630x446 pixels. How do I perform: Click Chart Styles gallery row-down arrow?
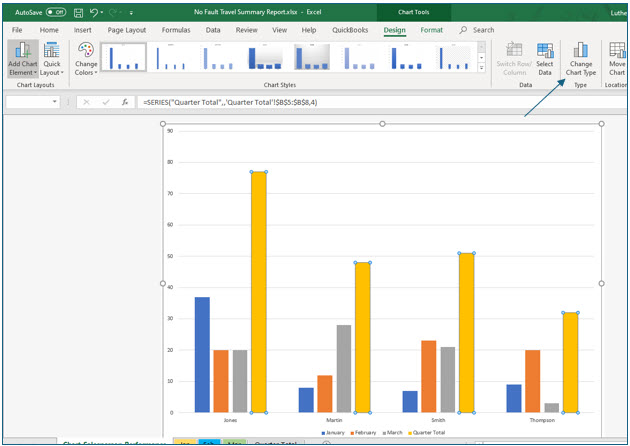pyautogui.click(x=481, y=57)
